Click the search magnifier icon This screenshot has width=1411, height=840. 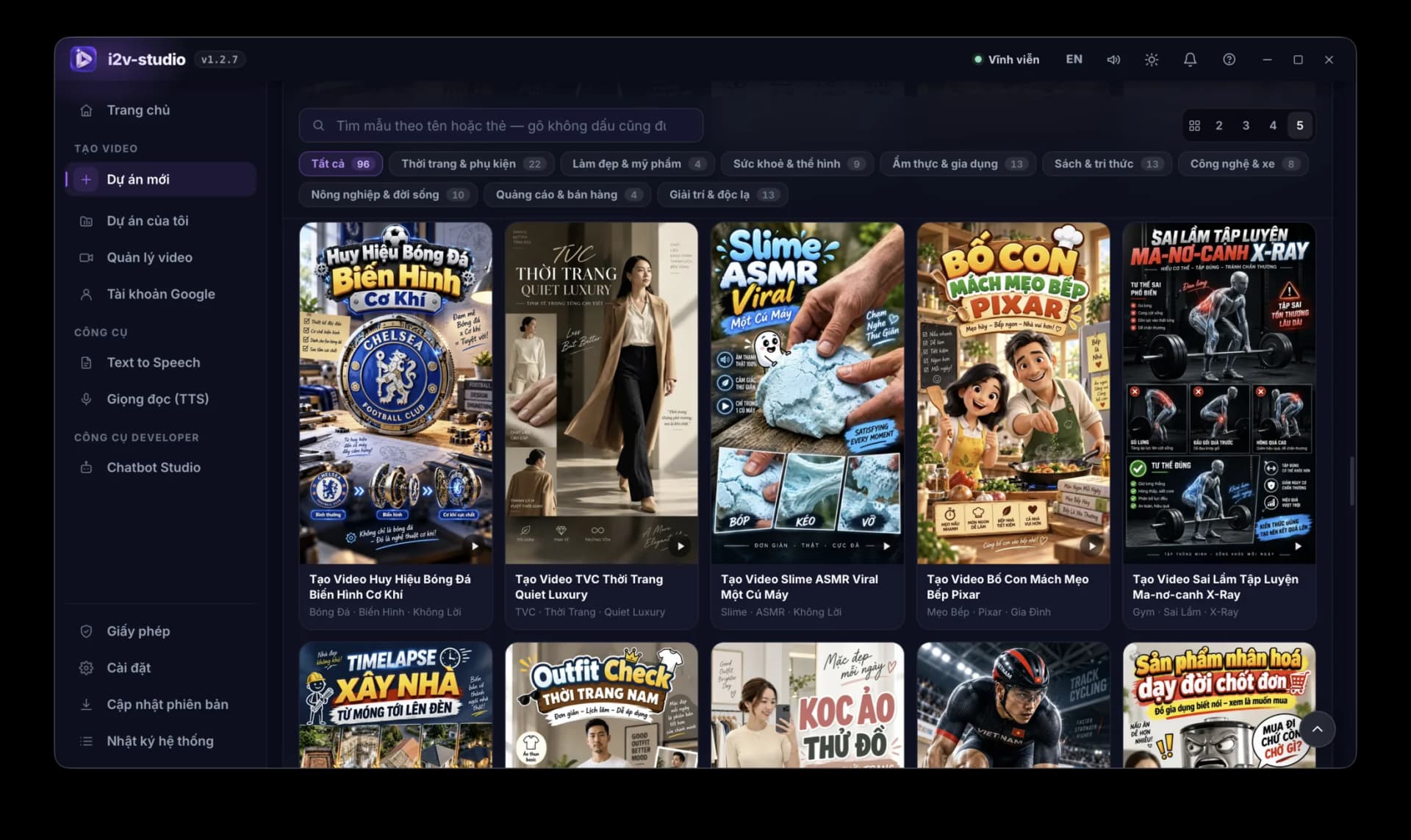[318, 126]
